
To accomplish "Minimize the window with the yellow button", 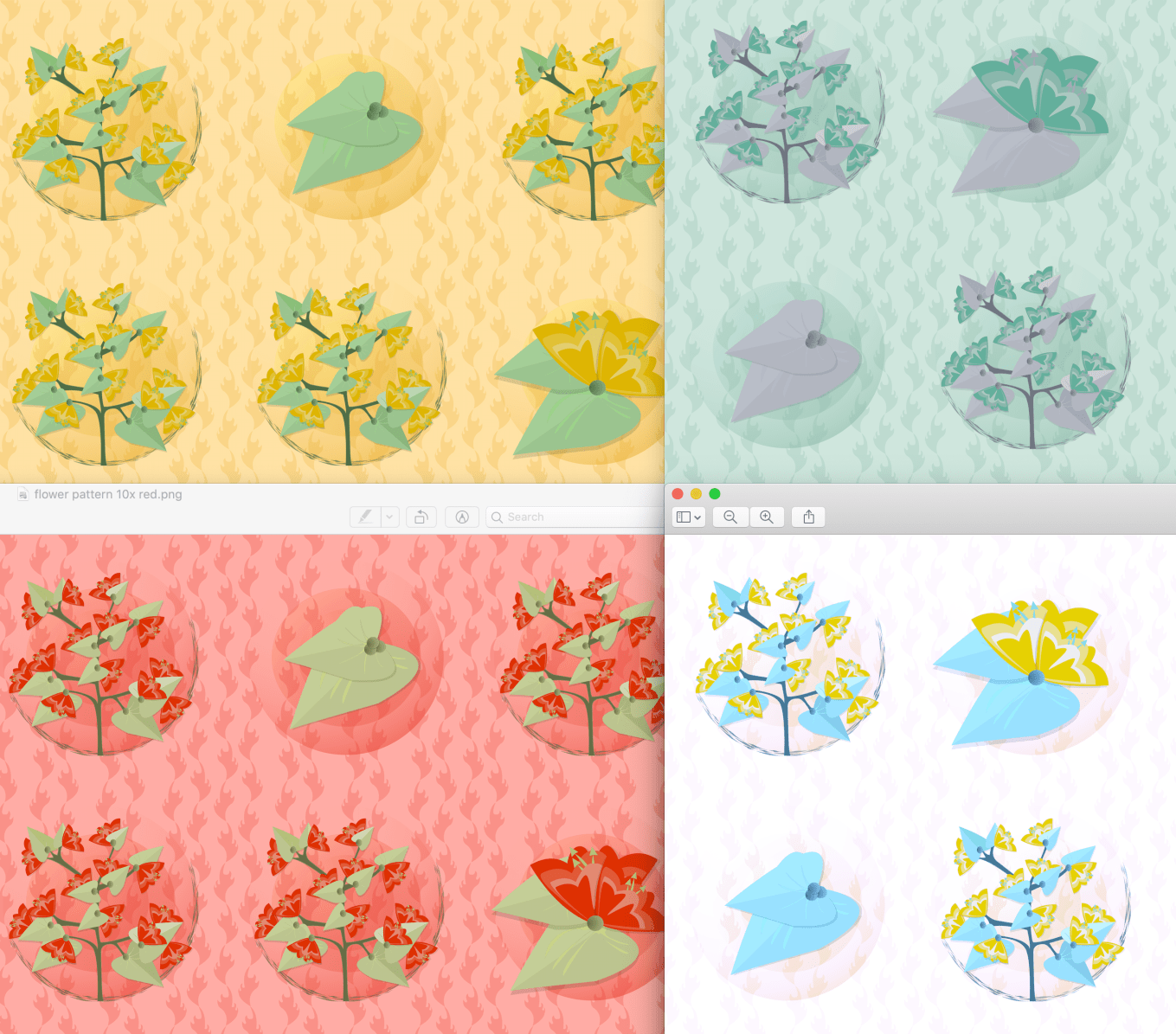I will [x=696, y=494].
